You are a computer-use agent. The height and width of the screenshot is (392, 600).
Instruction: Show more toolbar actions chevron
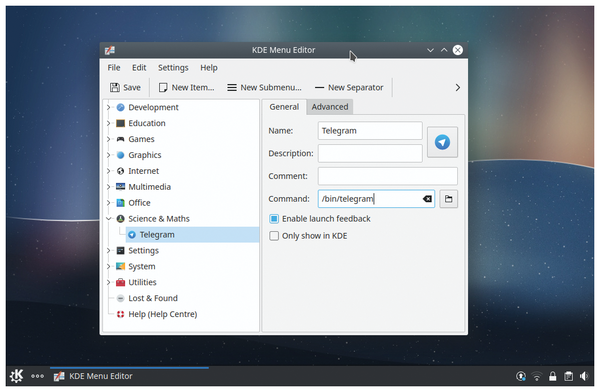pos(457,87)
